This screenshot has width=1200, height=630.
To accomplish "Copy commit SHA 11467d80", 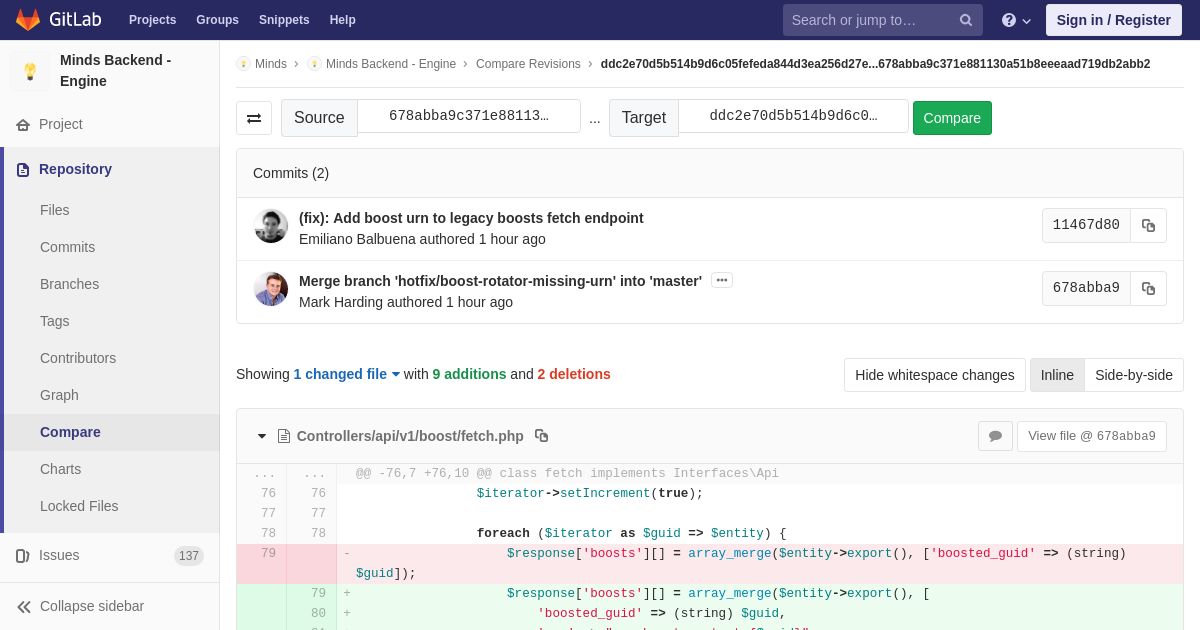I will (1148, 226).
